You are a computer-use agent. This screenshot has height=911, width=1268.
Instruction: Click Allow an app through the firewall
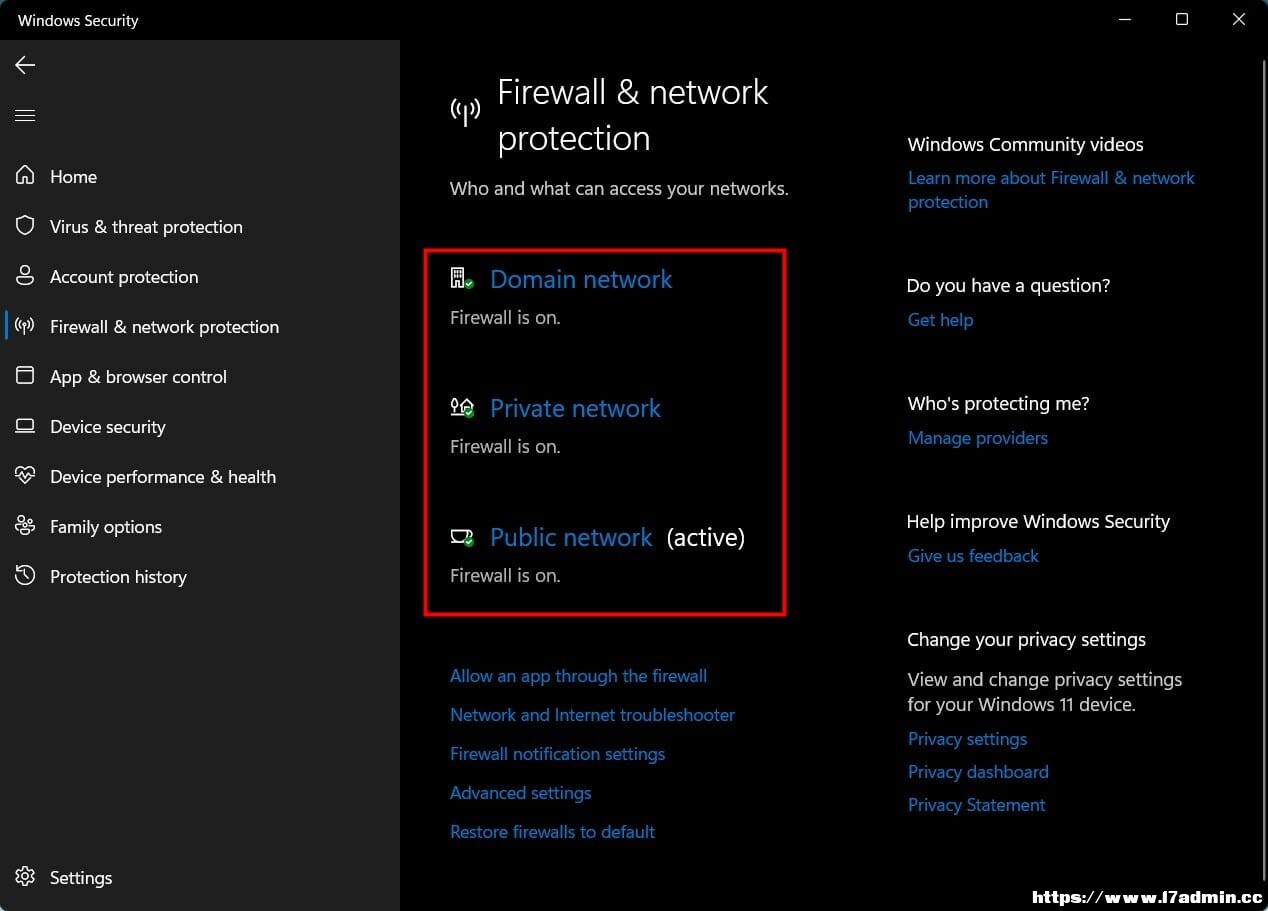pyautogui.click(x=578, y=676)
